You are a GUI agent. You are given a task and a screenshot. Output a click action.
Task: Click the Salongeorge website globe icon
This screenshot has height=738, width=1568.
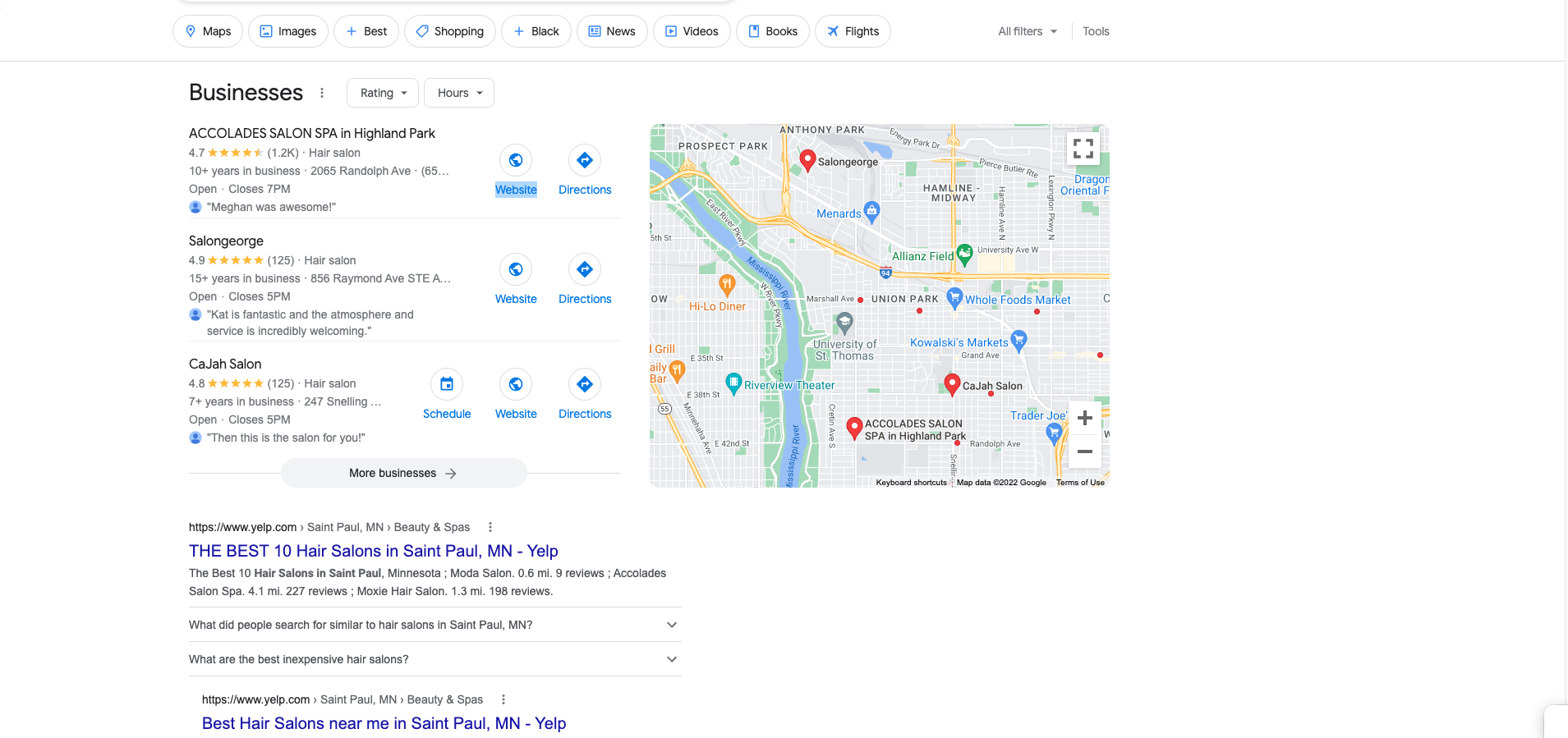pyautogui.click(x=516, y=269)
